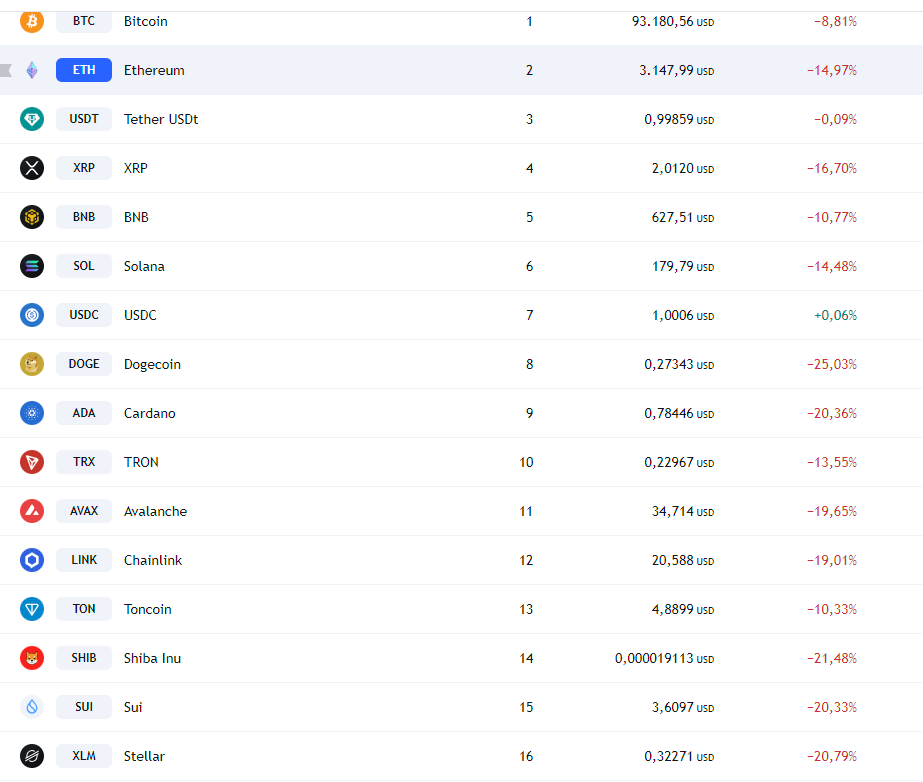
Task: Open the AVAX ticker badge
Action: tap(84, 511)
